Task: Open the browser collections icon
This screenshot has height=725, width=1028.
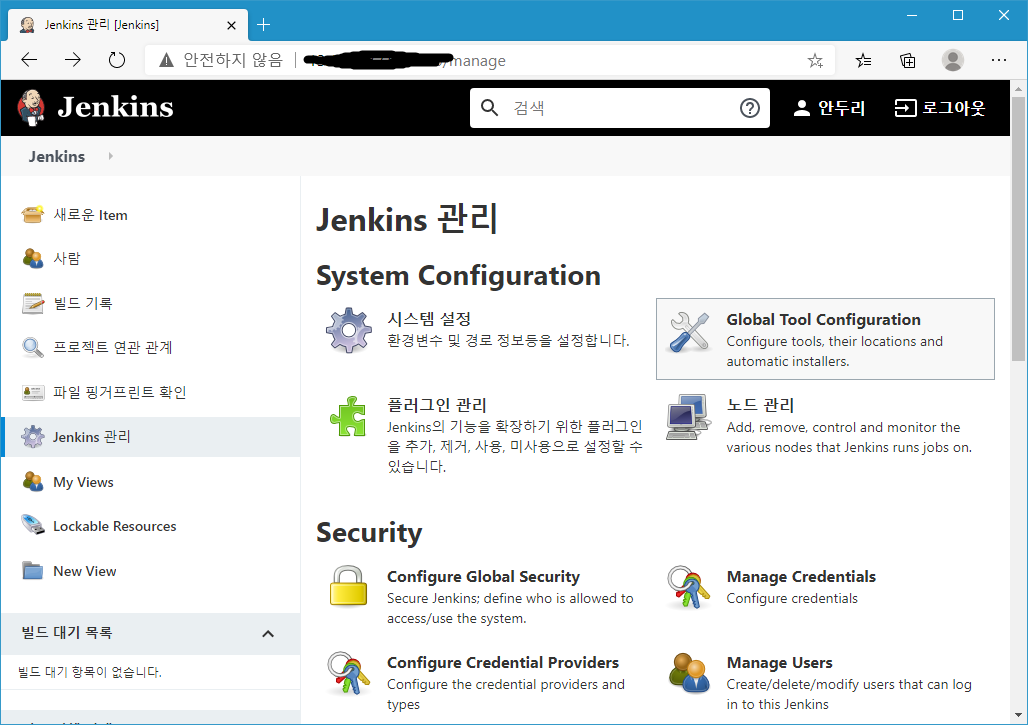Action: tap(908, 61)
